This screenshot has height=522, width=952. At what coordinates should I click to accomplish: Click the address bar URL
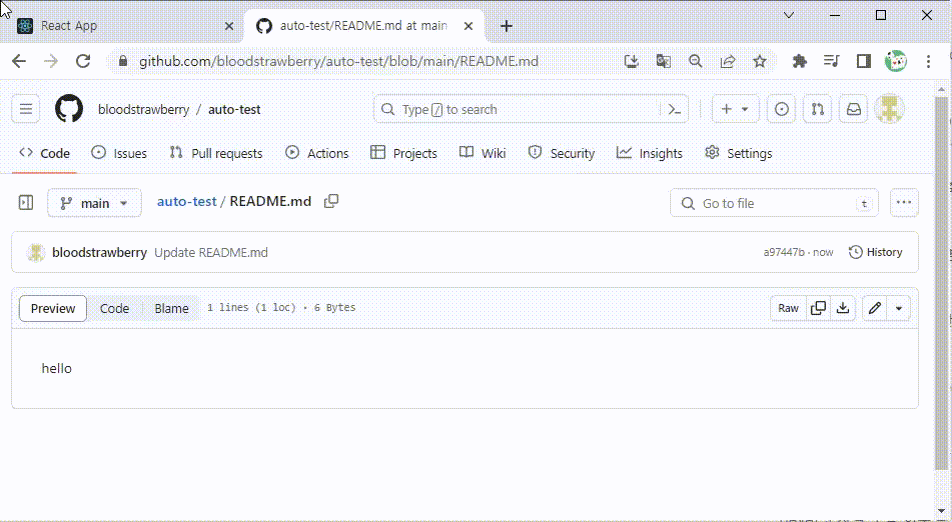[338, 61]
